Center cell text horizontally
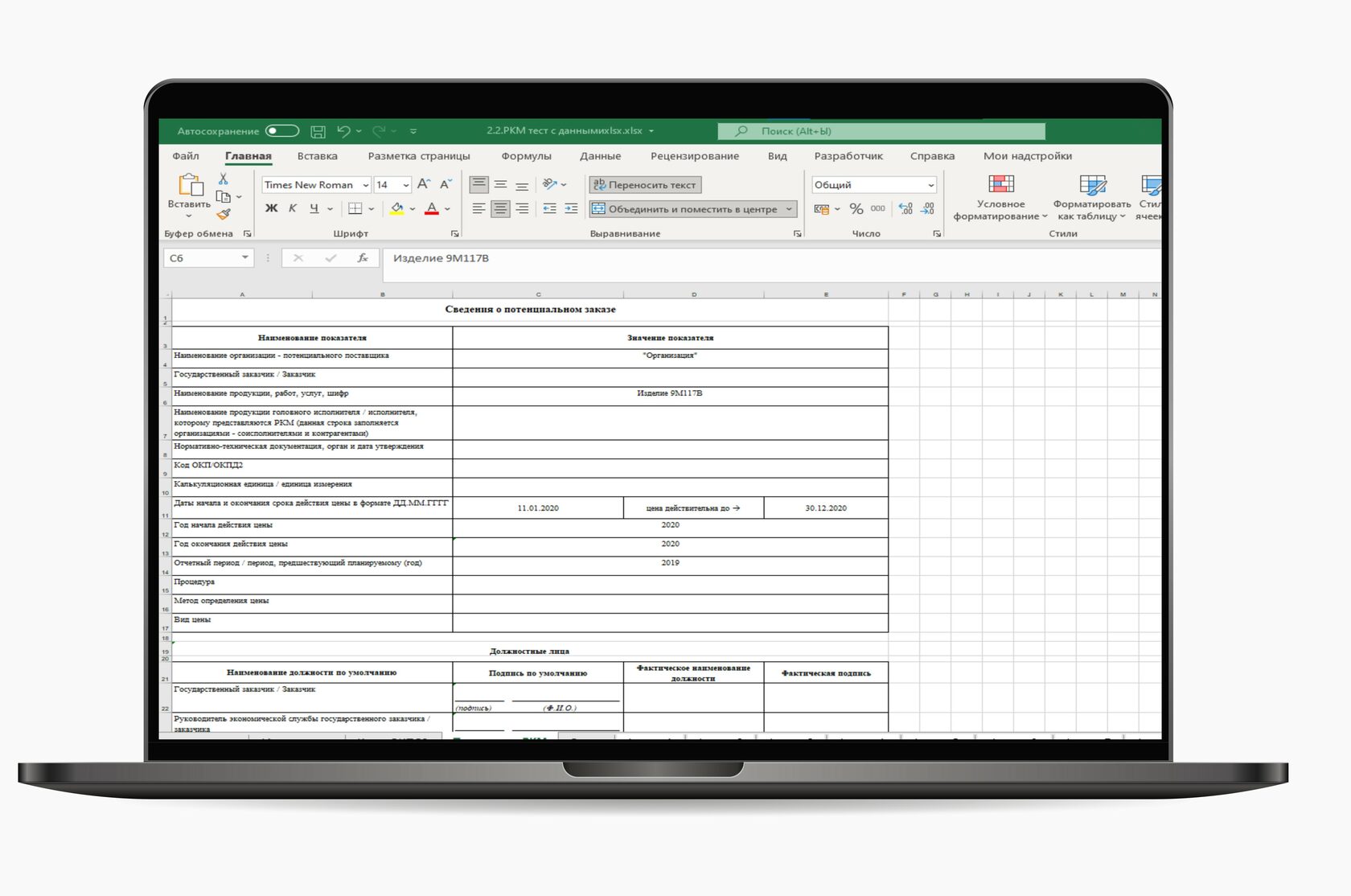The image size is (1351, 896). pos(500,208)
